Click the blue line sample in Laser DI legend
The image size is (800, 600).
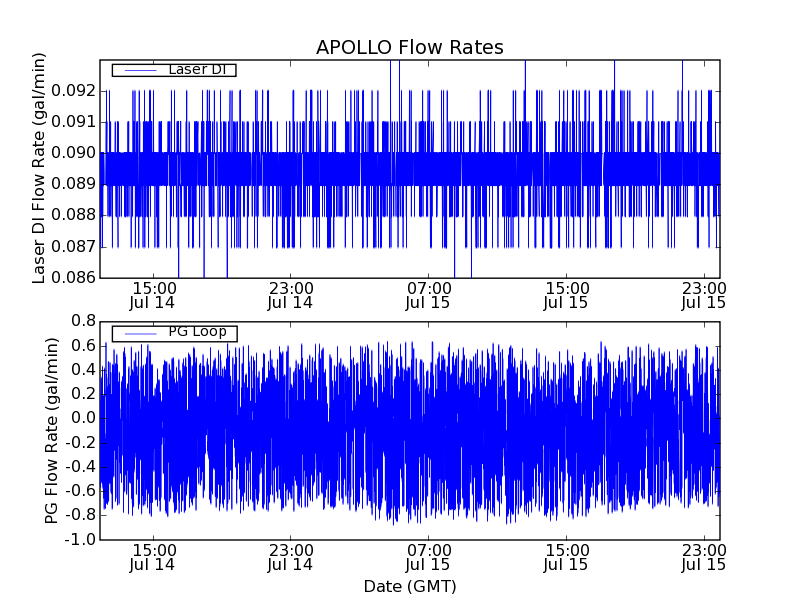(x=138, y=70)
